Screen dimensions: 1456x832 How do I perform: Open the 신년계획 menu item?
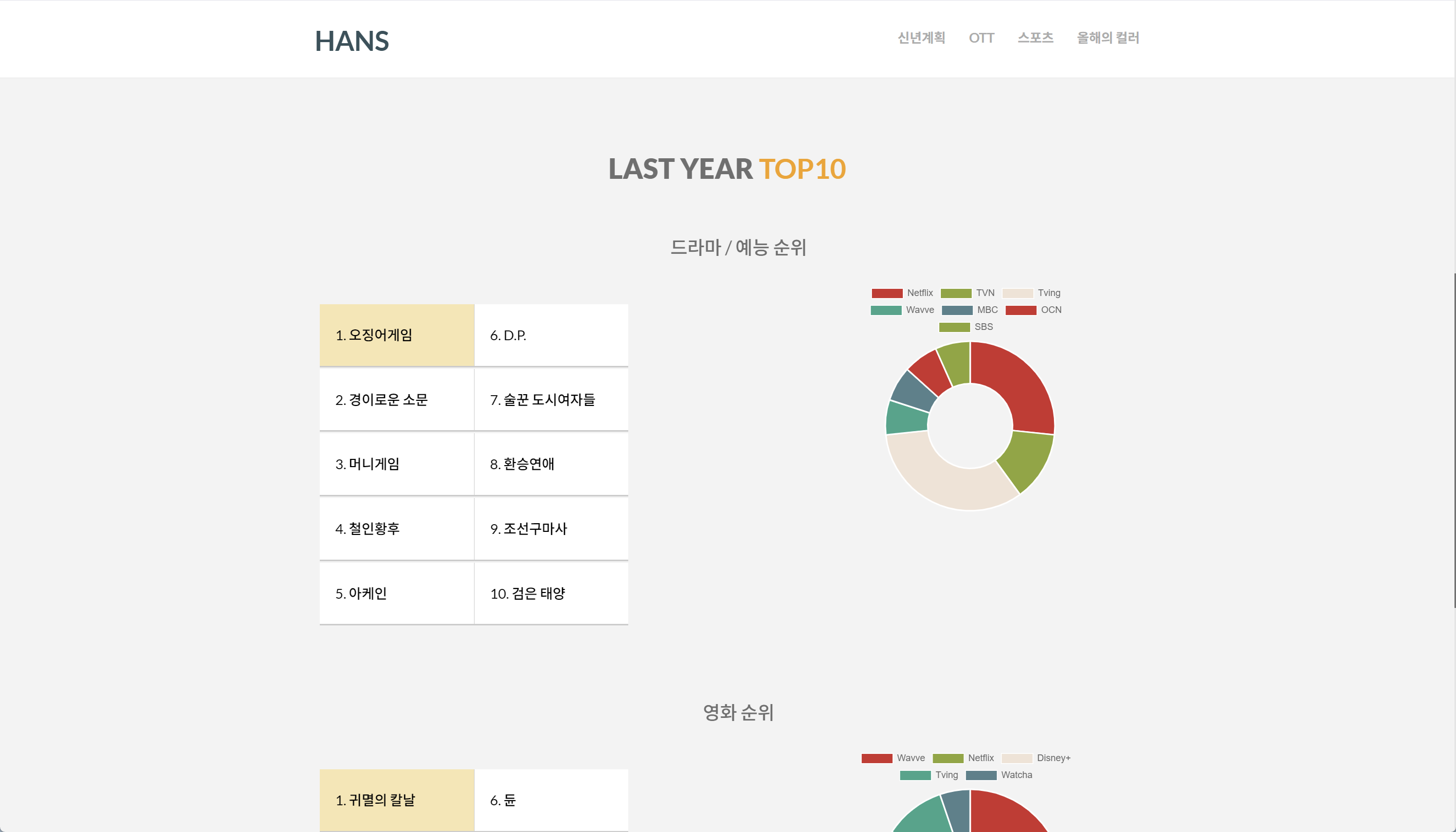point(921,38)
